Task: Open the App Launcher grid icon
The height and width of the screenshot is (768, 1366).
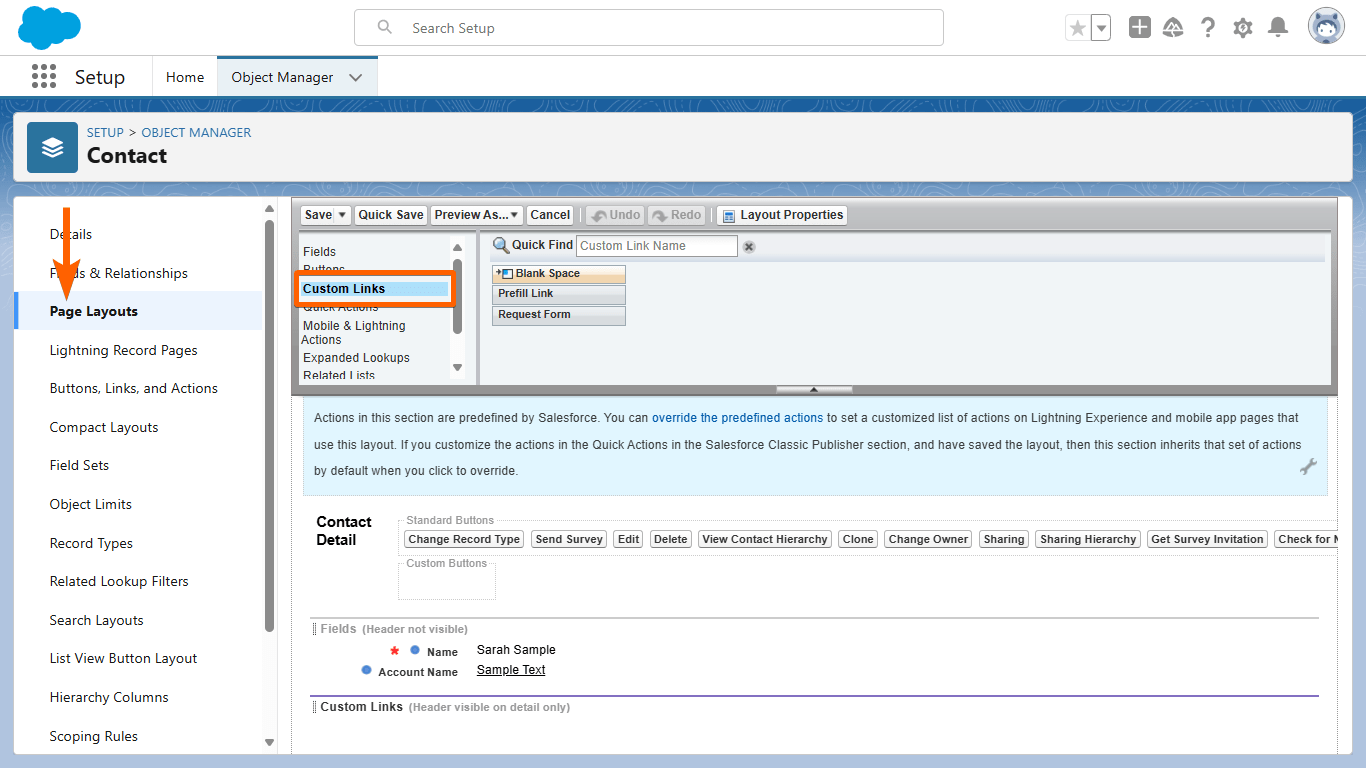Action: [44, 77]
